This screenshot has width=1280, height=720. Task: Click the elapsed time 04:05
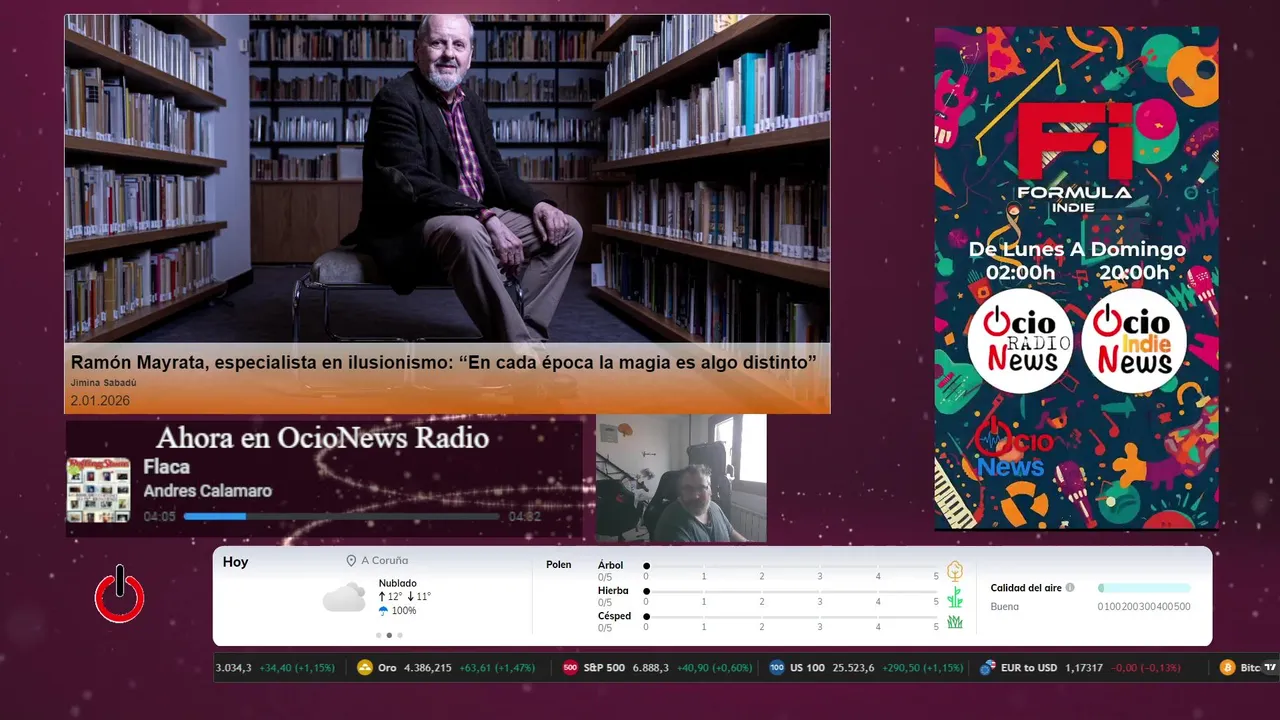(x=160, y=517)
